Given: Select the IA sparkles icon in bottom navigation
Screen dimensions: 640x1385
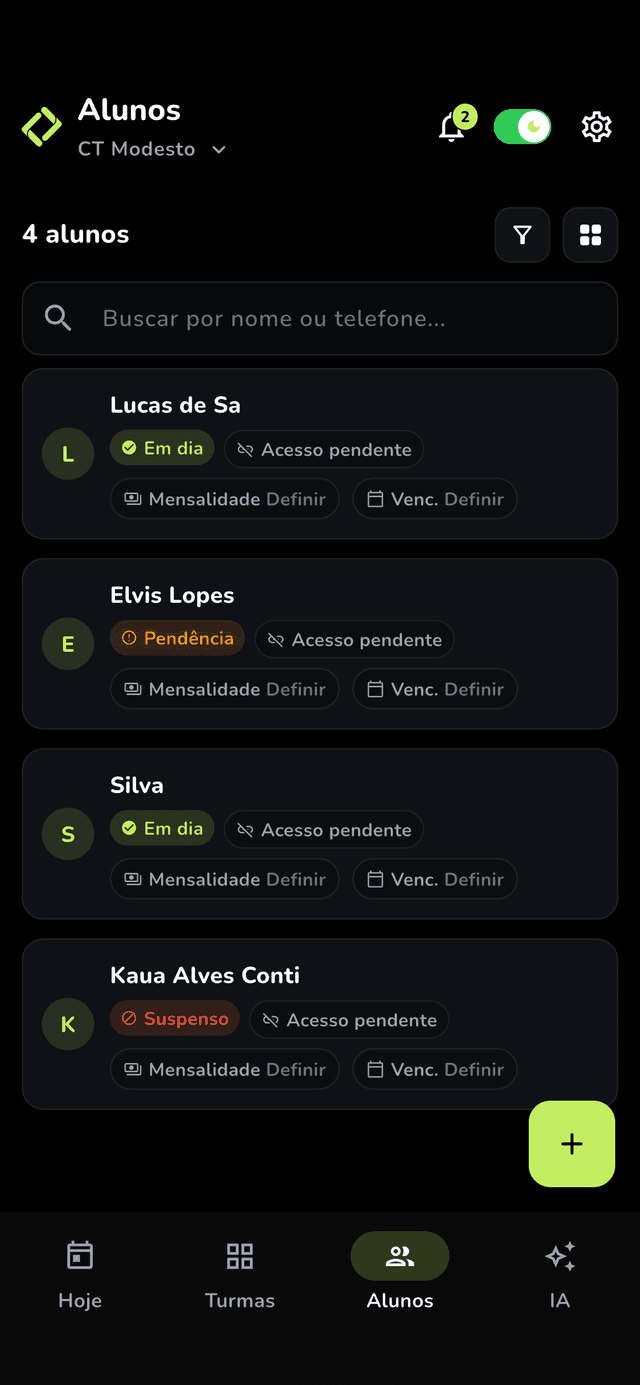Looking at the screenshot, I should pyautogui.click(x=560, y=1256).
